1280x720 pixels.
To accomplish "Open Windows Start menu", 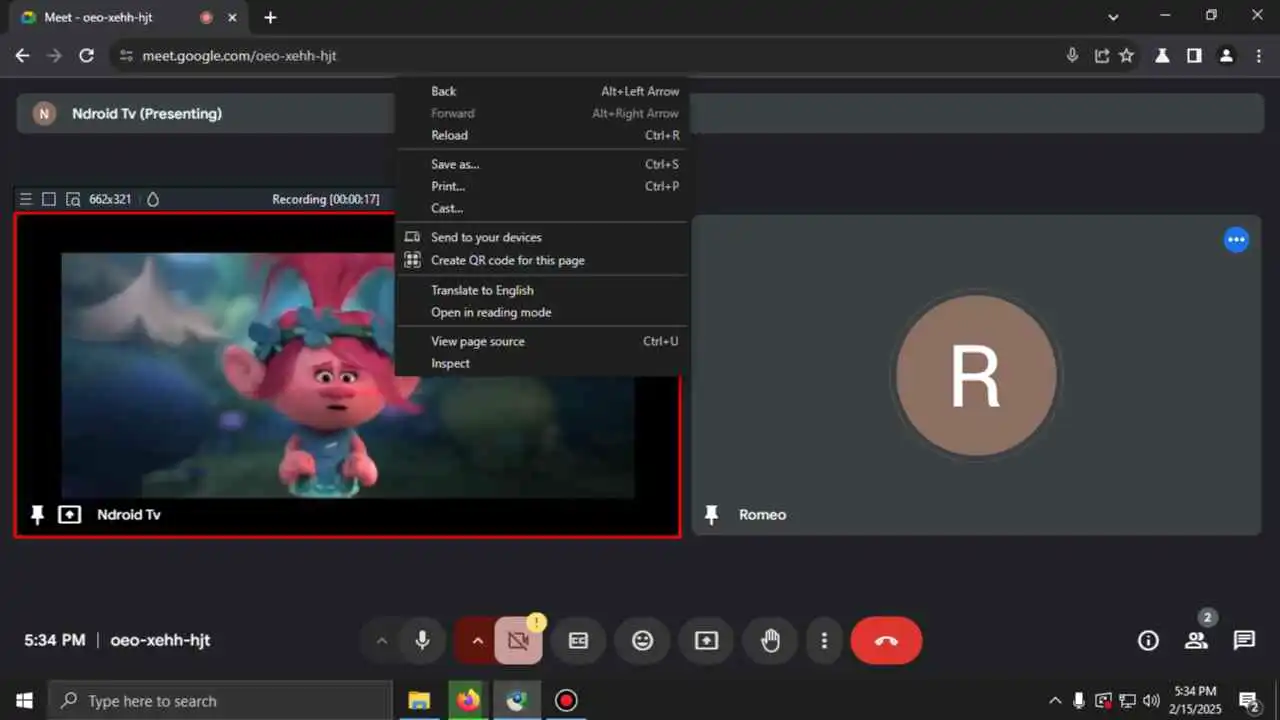I will point(24,701).
